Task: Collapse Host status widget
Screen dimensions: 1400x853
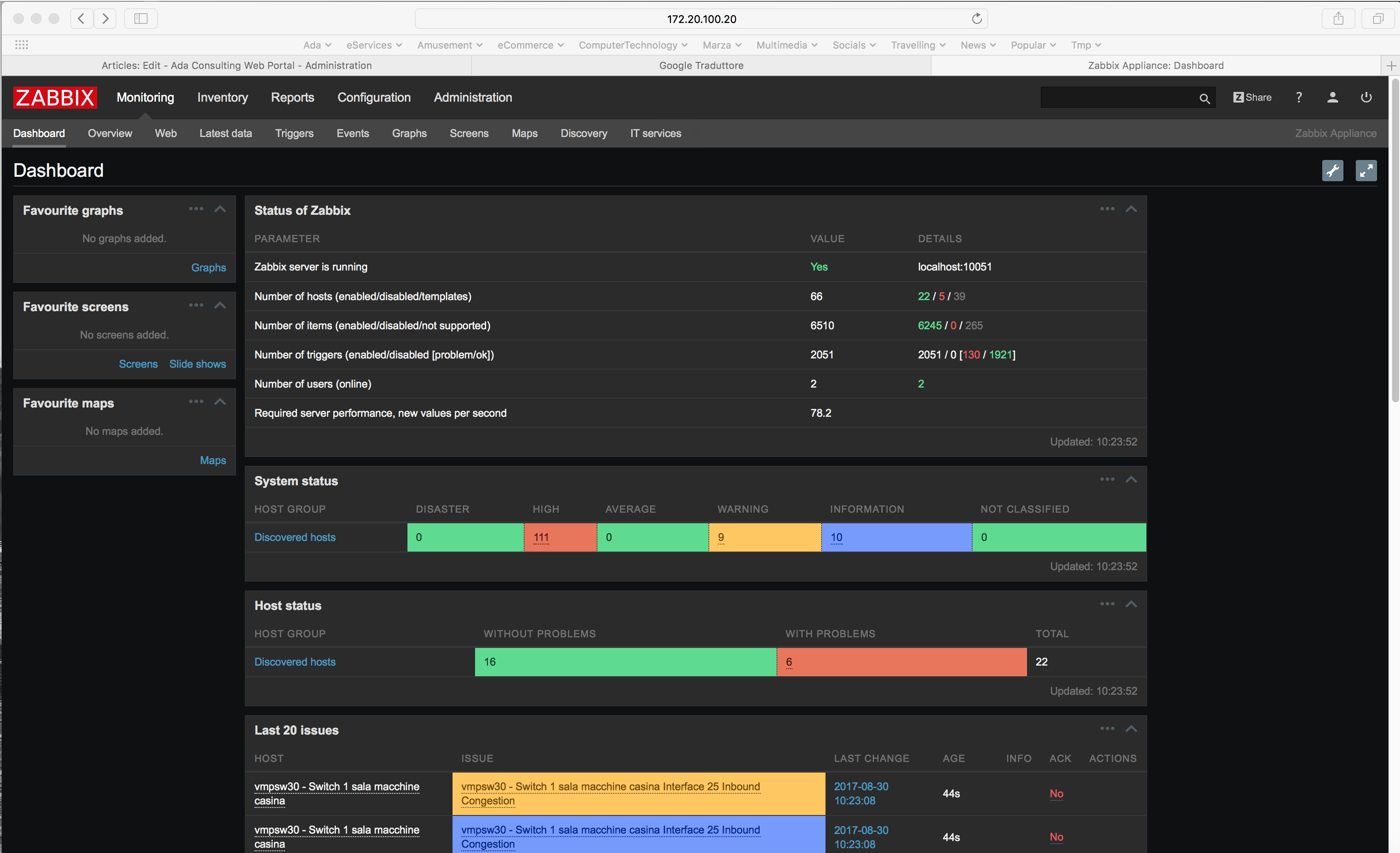Action: pos(1131,604)
